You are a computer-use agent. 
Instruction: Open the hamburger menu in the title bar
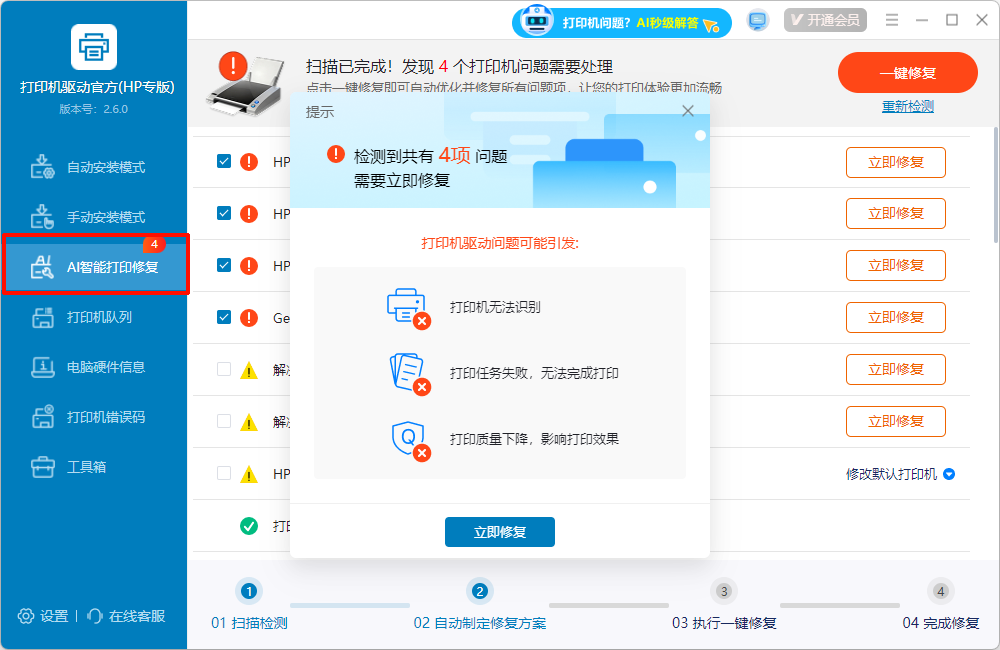(x=892, y=19)
